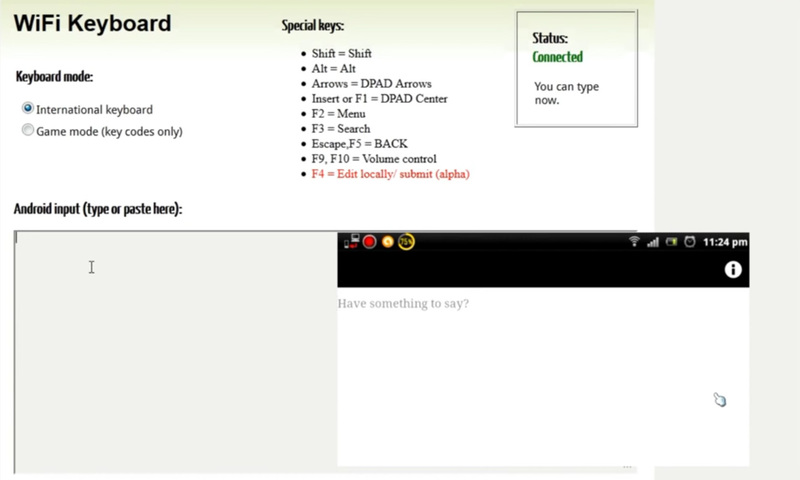The image size is (800, 480).
Task: Tap the orange circular icon in the phone status bar
Action: pos(388,242)
